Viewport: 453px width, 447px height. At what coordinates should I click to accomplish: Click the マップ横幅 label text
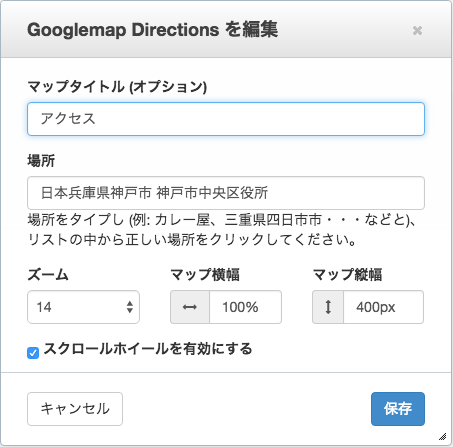pyautogui.click(x=205, y=275)
